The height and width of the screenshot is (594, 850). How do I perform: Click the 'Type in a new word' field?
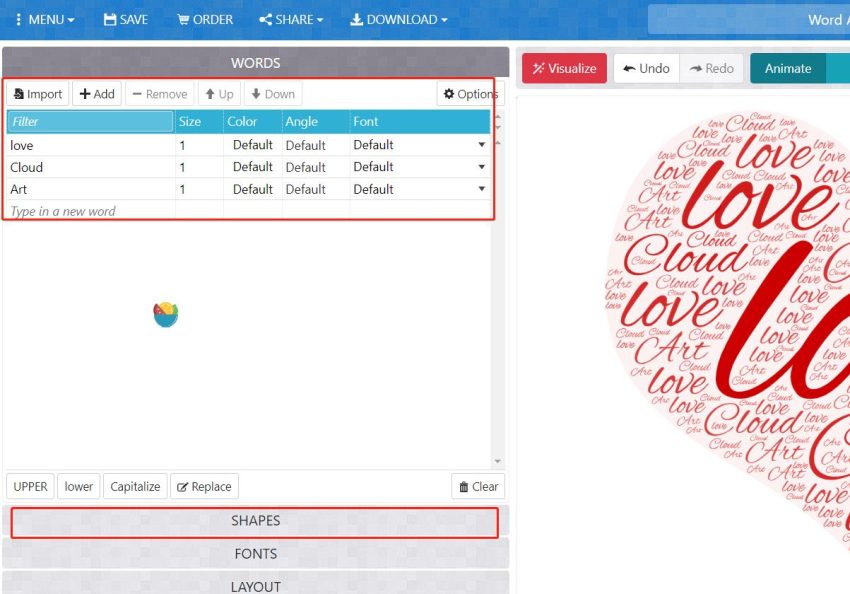pyautogui.click(x=90, y=211)
